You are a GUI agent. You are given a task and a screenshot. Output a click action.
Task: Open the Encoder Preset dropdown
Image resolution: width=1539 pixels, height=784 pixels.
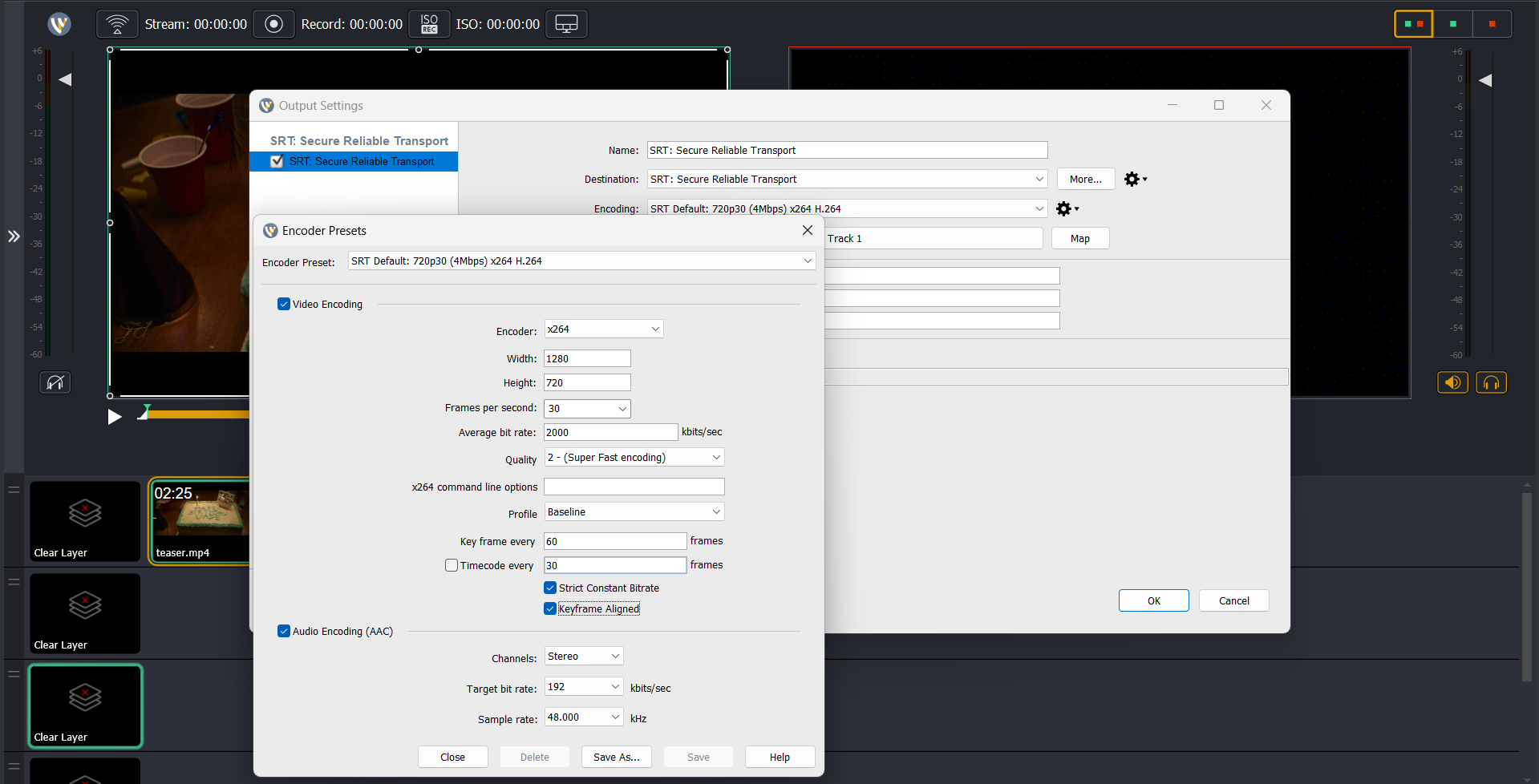click(x=582, y=261)
